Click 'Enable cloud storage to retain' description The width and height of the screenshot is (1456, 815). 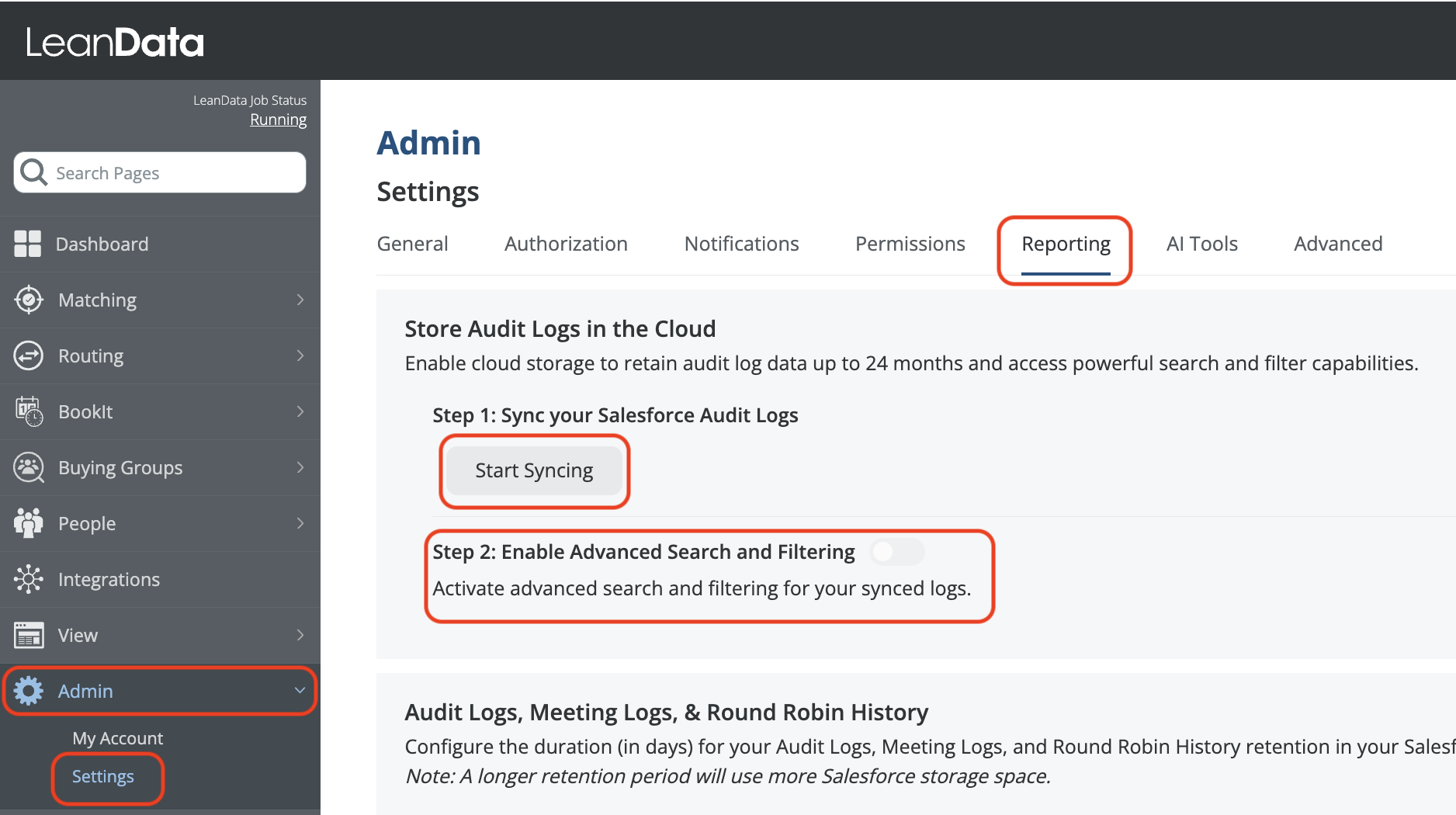911,363
